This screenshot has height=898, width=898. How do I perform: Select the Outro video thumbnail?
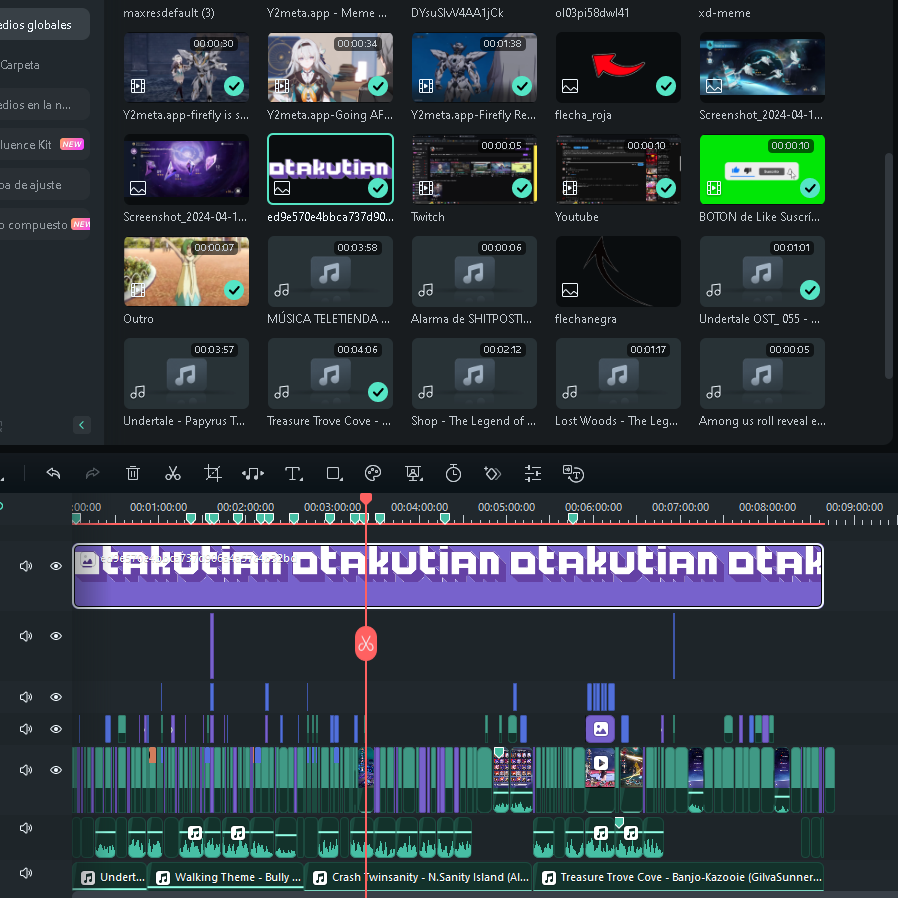pyautogui.click(x=186, y=271)
